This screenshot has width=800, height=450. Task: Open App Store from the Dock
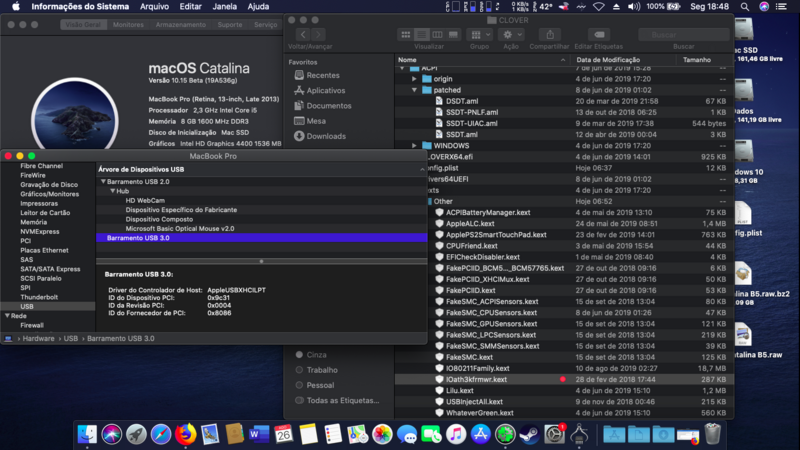[481, 434]
